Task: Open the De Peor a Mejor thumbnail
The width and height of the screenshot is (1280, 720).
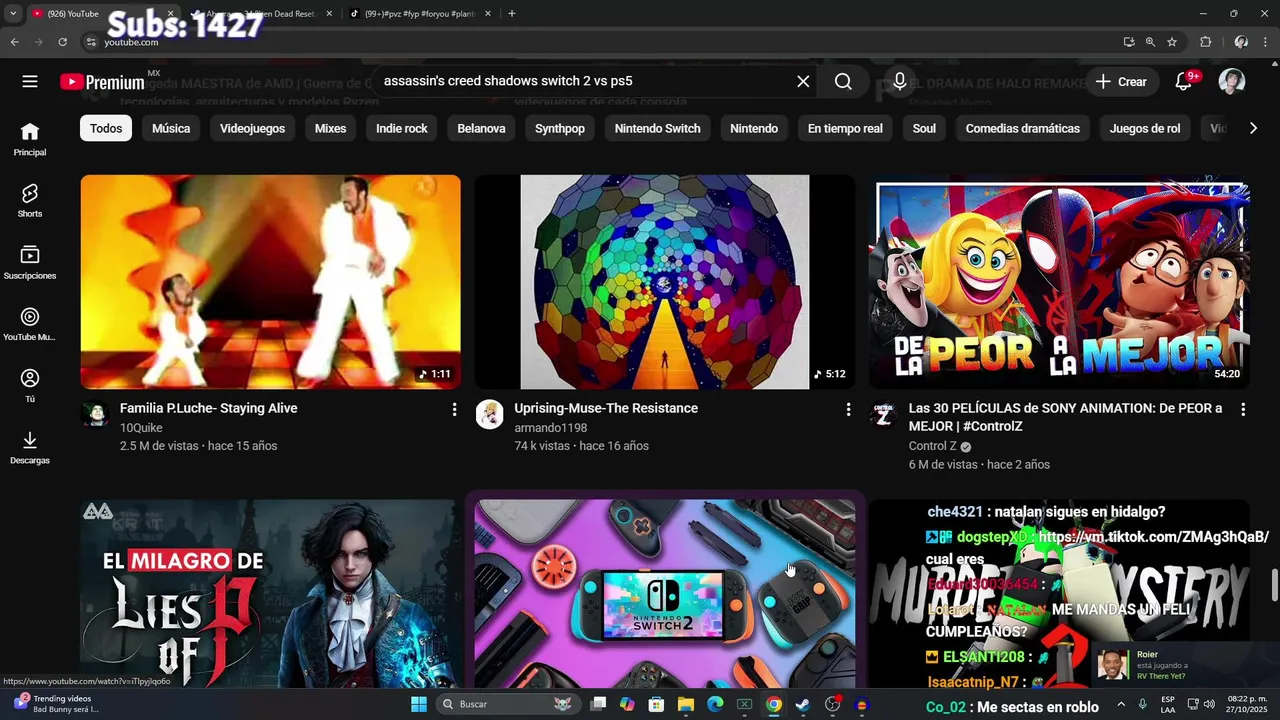Action: click(1059, 282)
